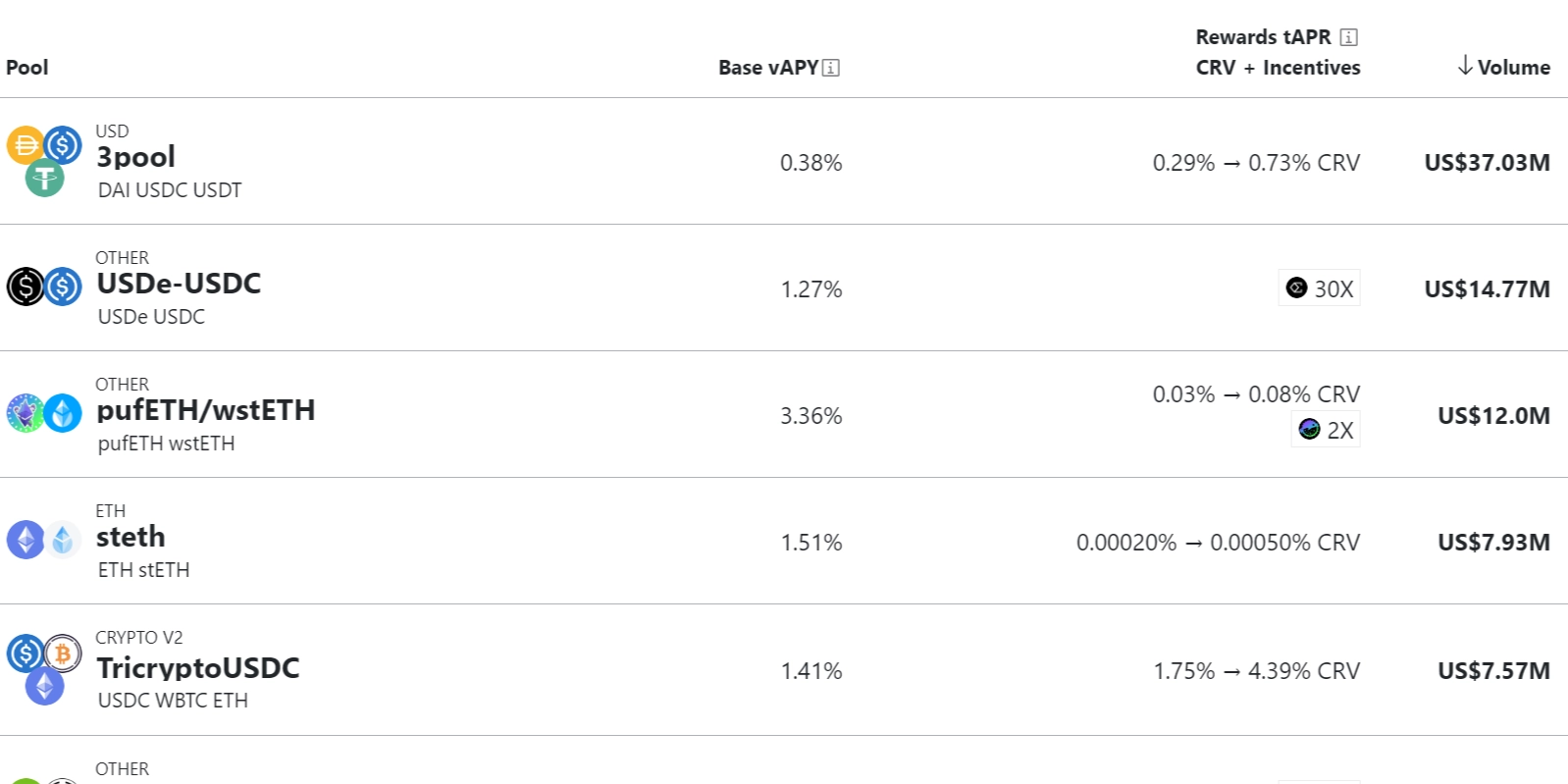
Task: Click the Pool column header
Action: [27, 68]
